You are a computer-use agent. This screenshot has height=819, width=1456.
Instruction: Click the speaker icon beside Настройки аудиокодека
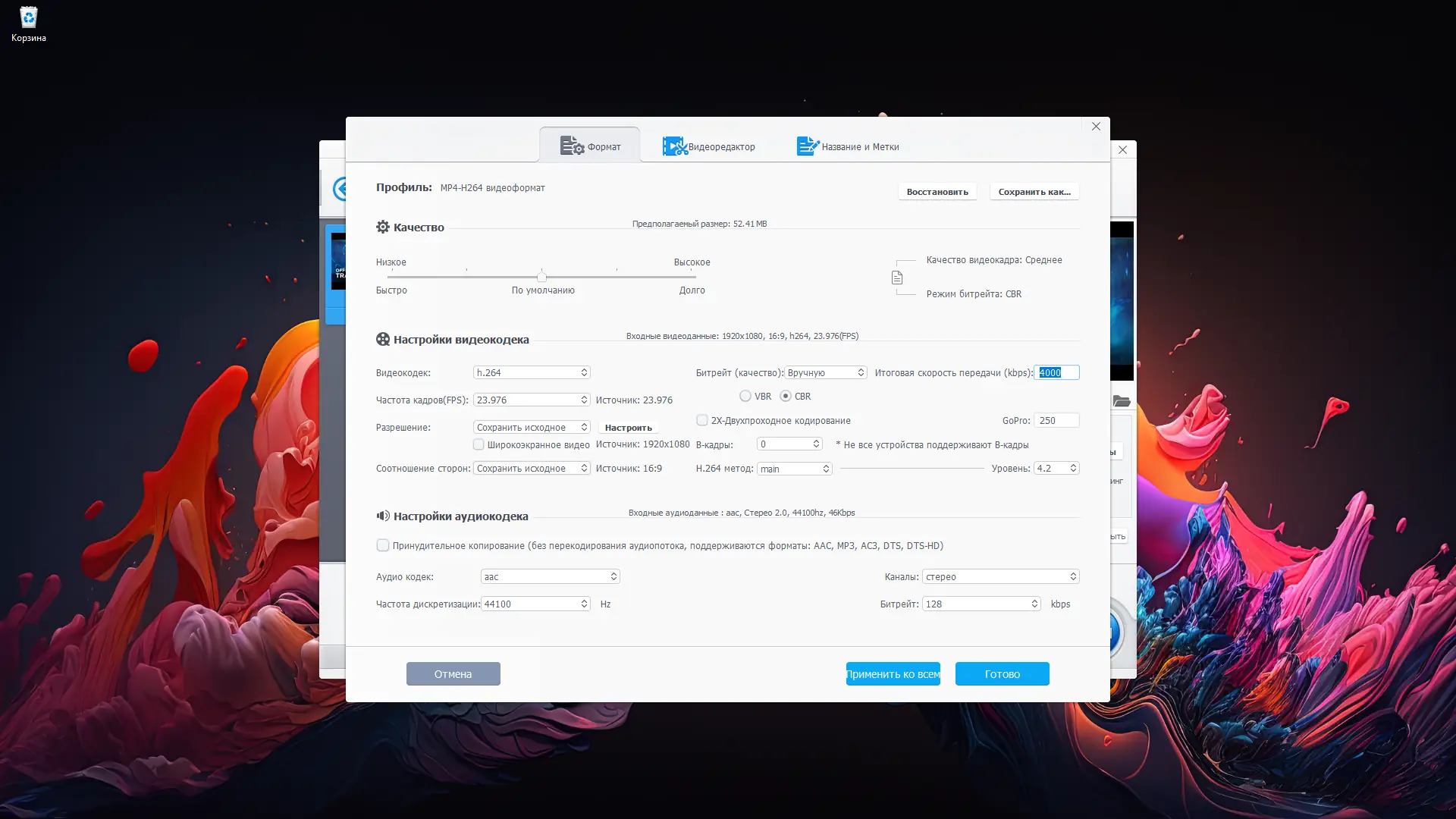(x=383, y=516)
